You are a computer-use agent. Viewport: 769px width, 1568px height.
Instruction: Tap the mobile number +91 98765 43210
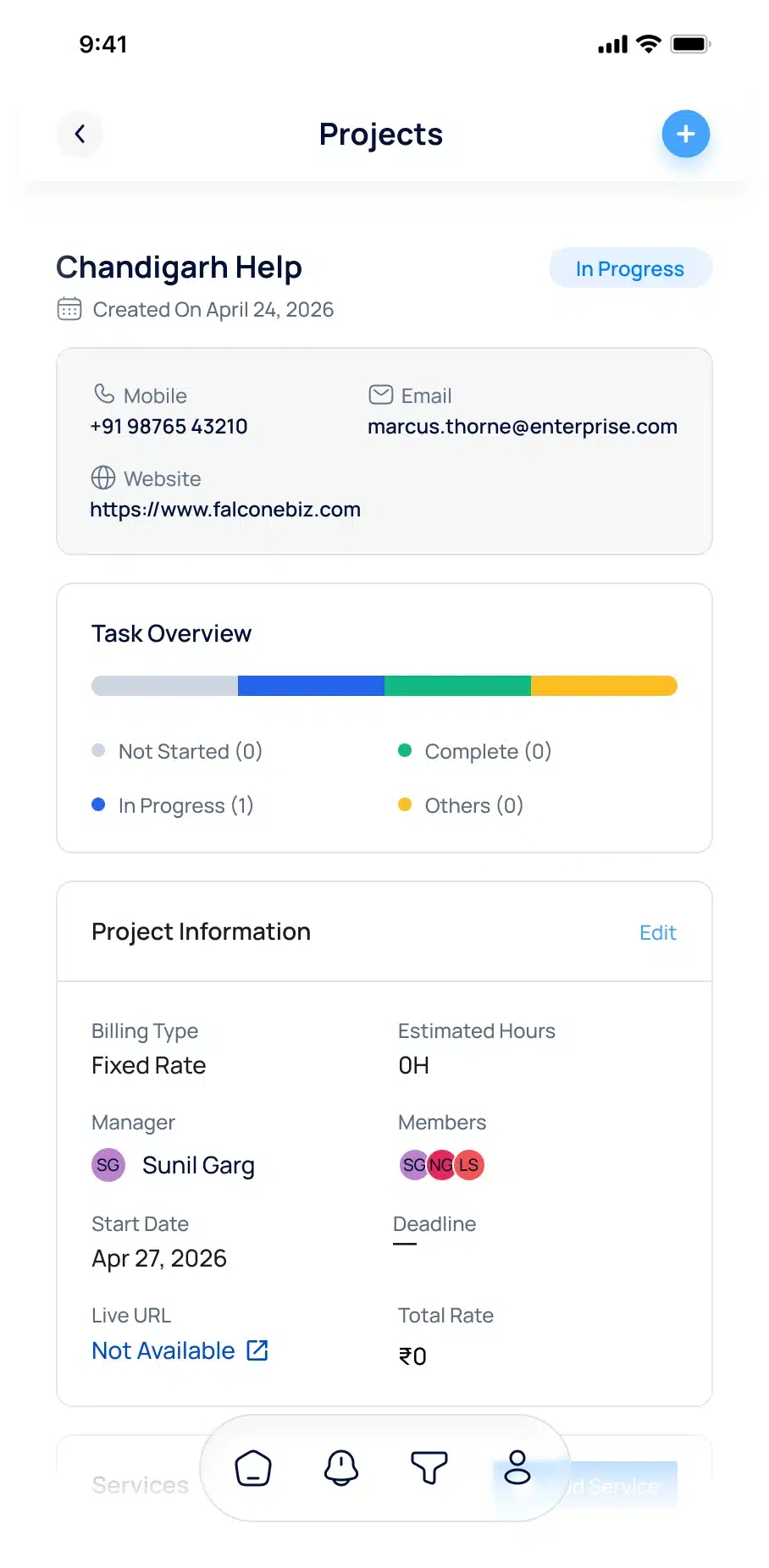coord(169,426)
